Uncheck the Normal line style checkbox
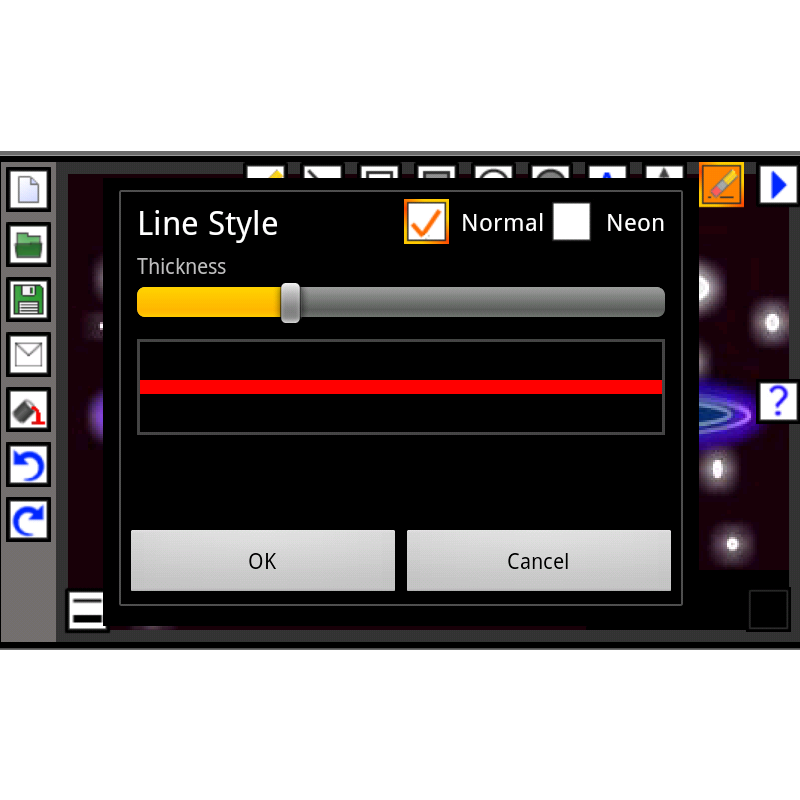The width and height of the screenshot is (800, 800). point(427,221)
